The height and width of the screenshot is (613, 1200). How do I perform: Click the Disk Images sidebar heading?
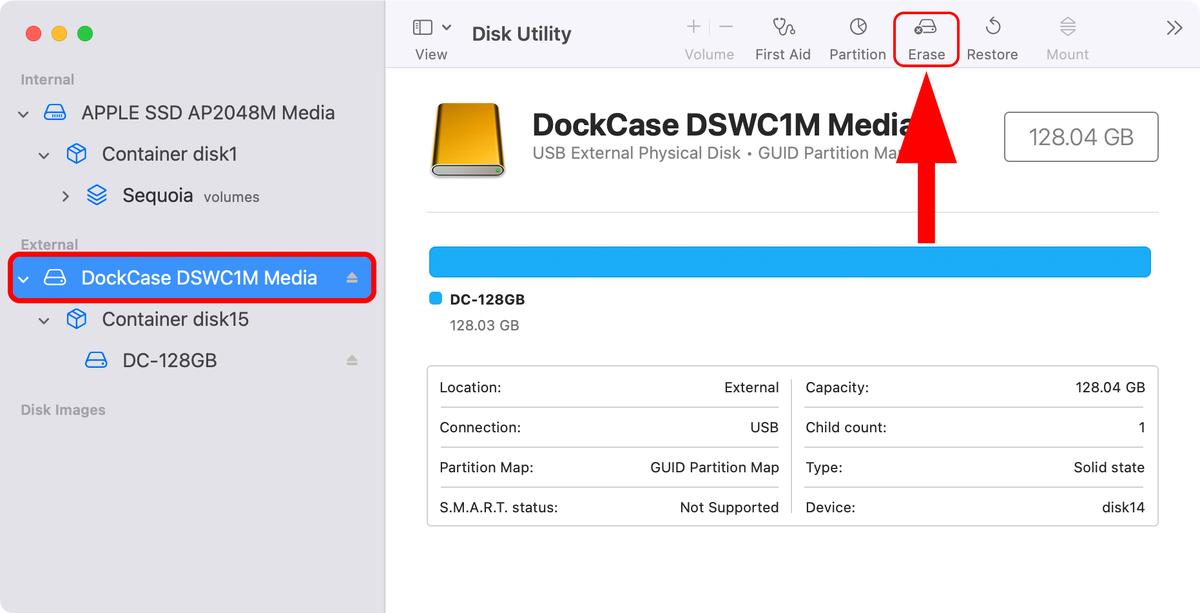63,410
